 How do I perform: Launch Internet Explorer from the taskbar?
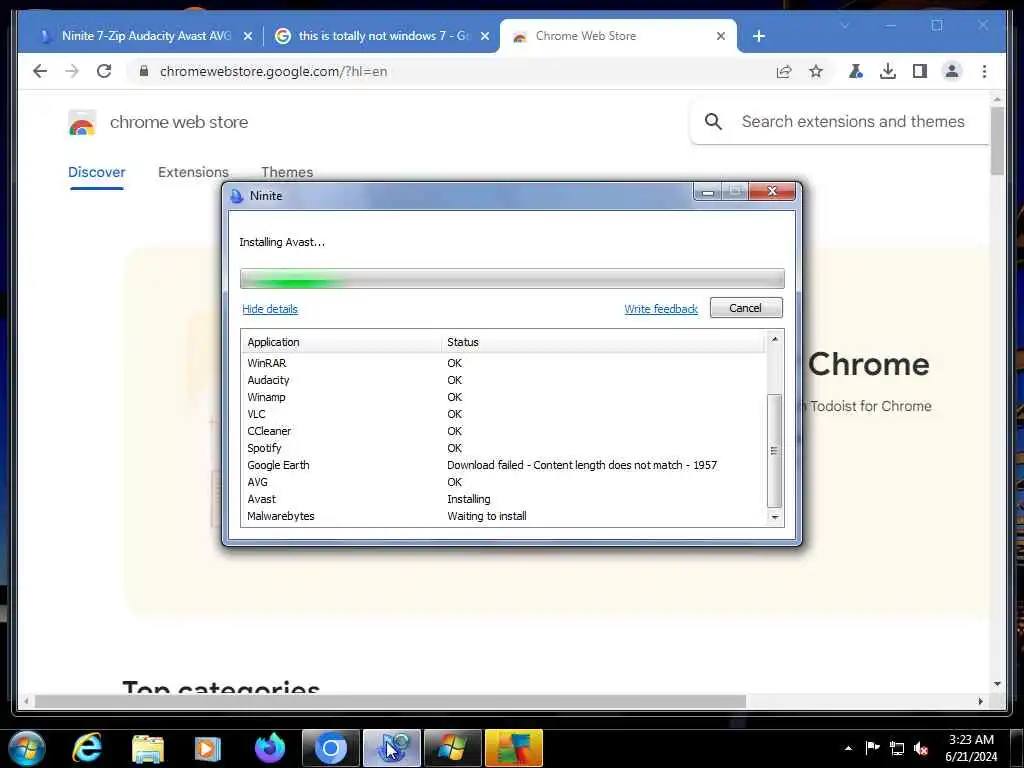pos(87,748)
